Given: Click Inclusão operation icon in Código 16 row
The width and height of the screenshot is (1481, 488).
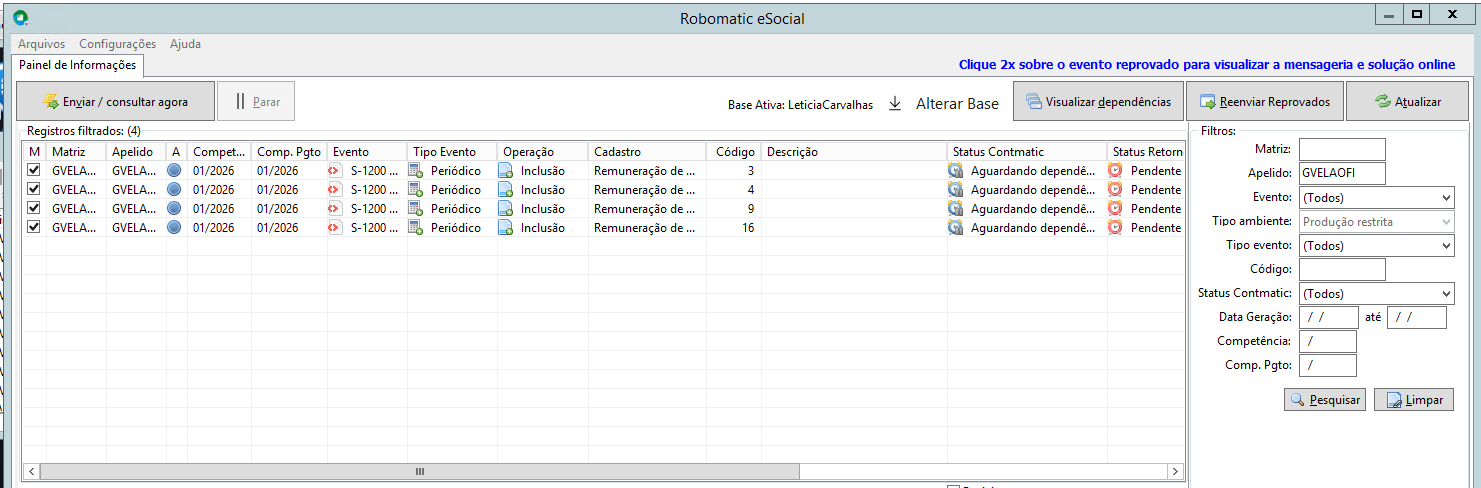Looking at the screenshot, I should pyautogui.click(x=506, y=227).
